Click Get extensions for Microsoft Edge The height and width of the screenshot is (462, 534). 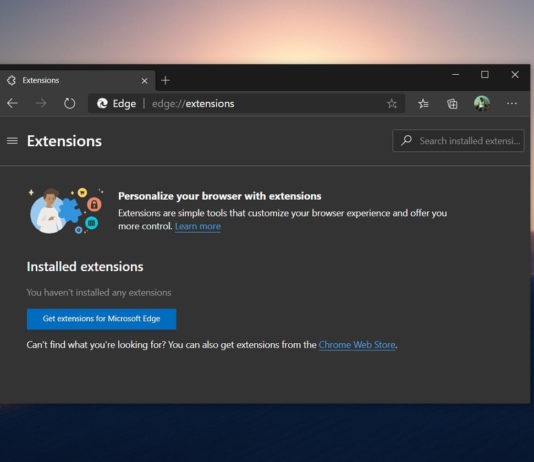pyautogui.click(x=101, y=319)
